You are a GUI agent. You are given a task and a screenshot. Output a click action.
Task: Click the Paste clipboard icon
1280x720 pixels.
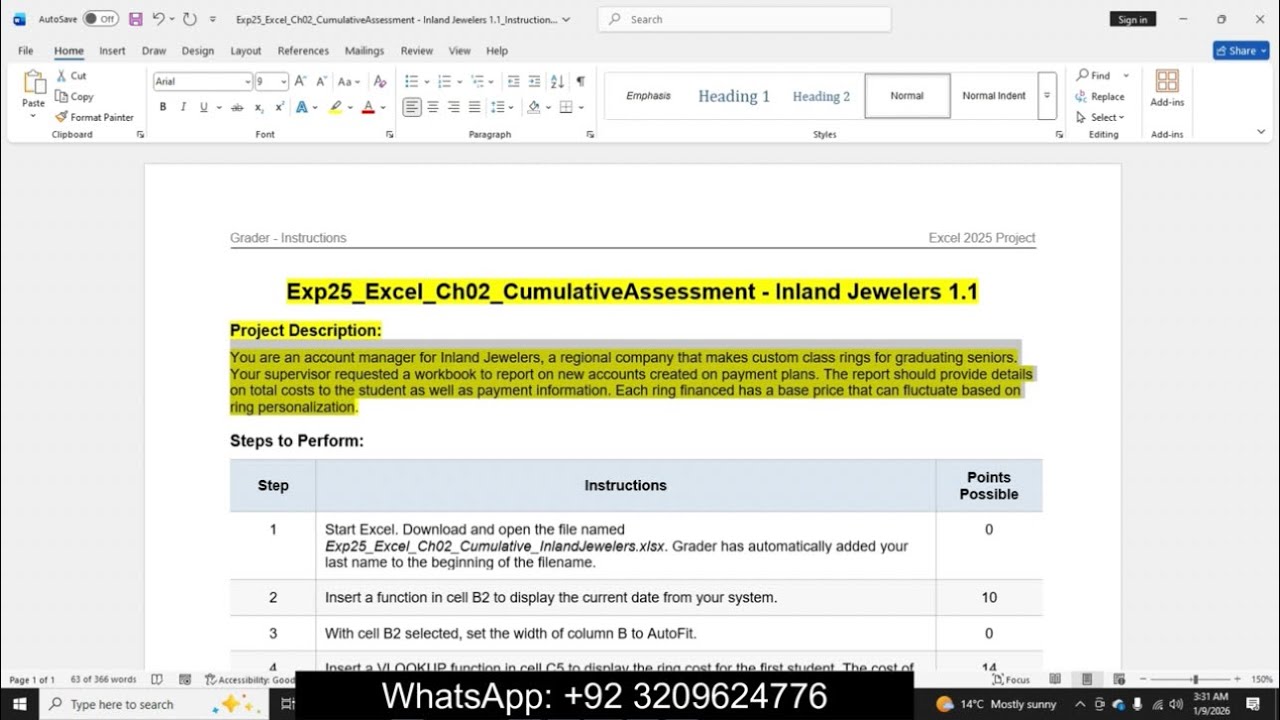tap(33, 84)
